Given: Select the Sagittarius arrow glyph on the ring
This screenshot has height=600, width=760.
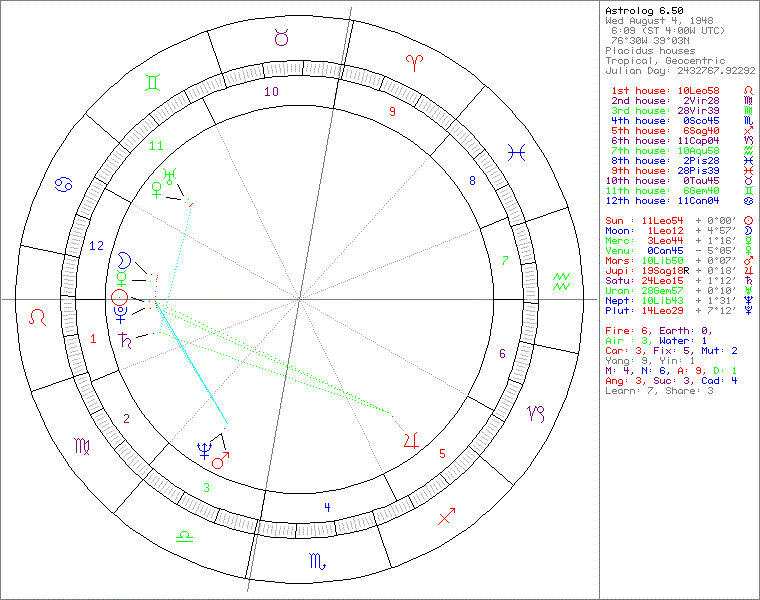Looking at the screenshot, I should [x=446, y=517].
